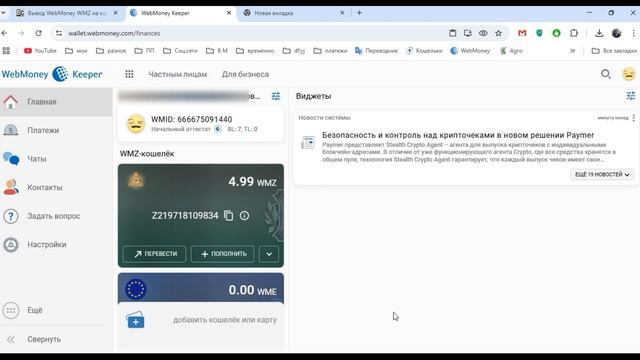Image resolution: width=640 pixels, height=360 pixels.
Task: Open browser tab search dropdown
Action: 3,13
